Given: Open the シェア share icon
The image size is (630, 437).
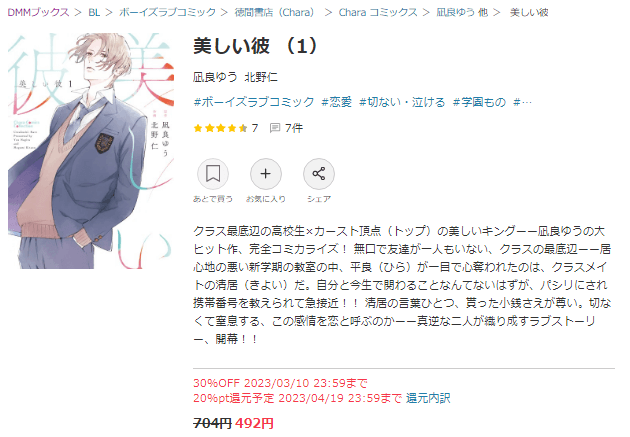Looking at the screenshot, I should (319, 174).
